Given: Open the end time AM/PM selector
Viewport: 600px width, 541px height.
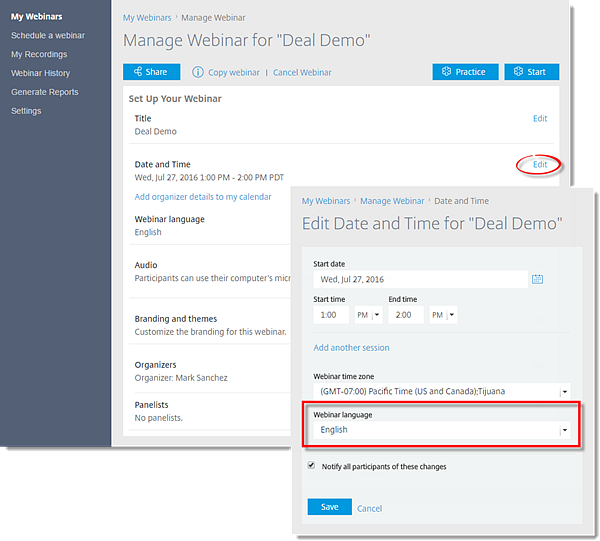Looking at the screenshot, I should point(443,314).
